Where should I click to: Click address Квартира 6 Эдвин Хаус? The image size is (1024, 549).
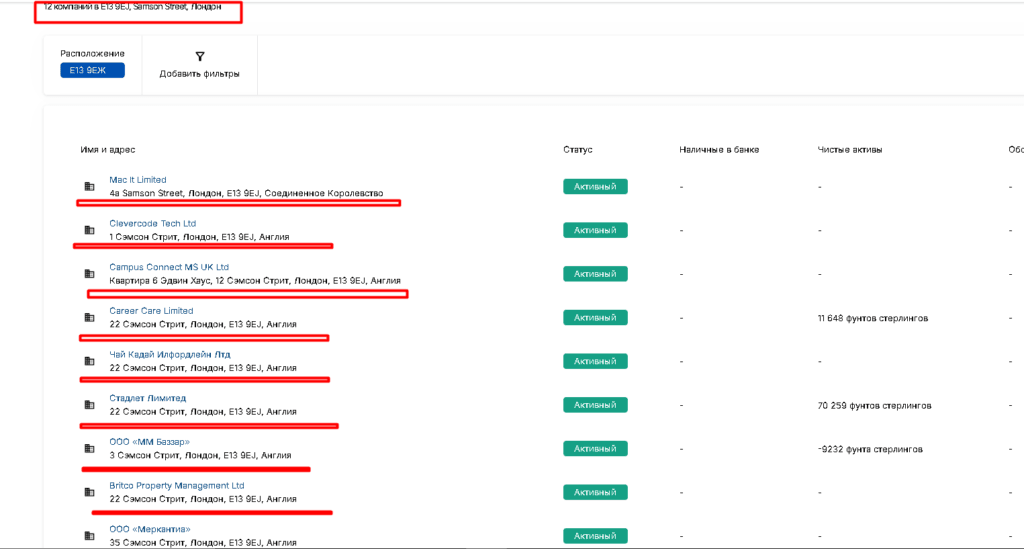pos(255,281)
